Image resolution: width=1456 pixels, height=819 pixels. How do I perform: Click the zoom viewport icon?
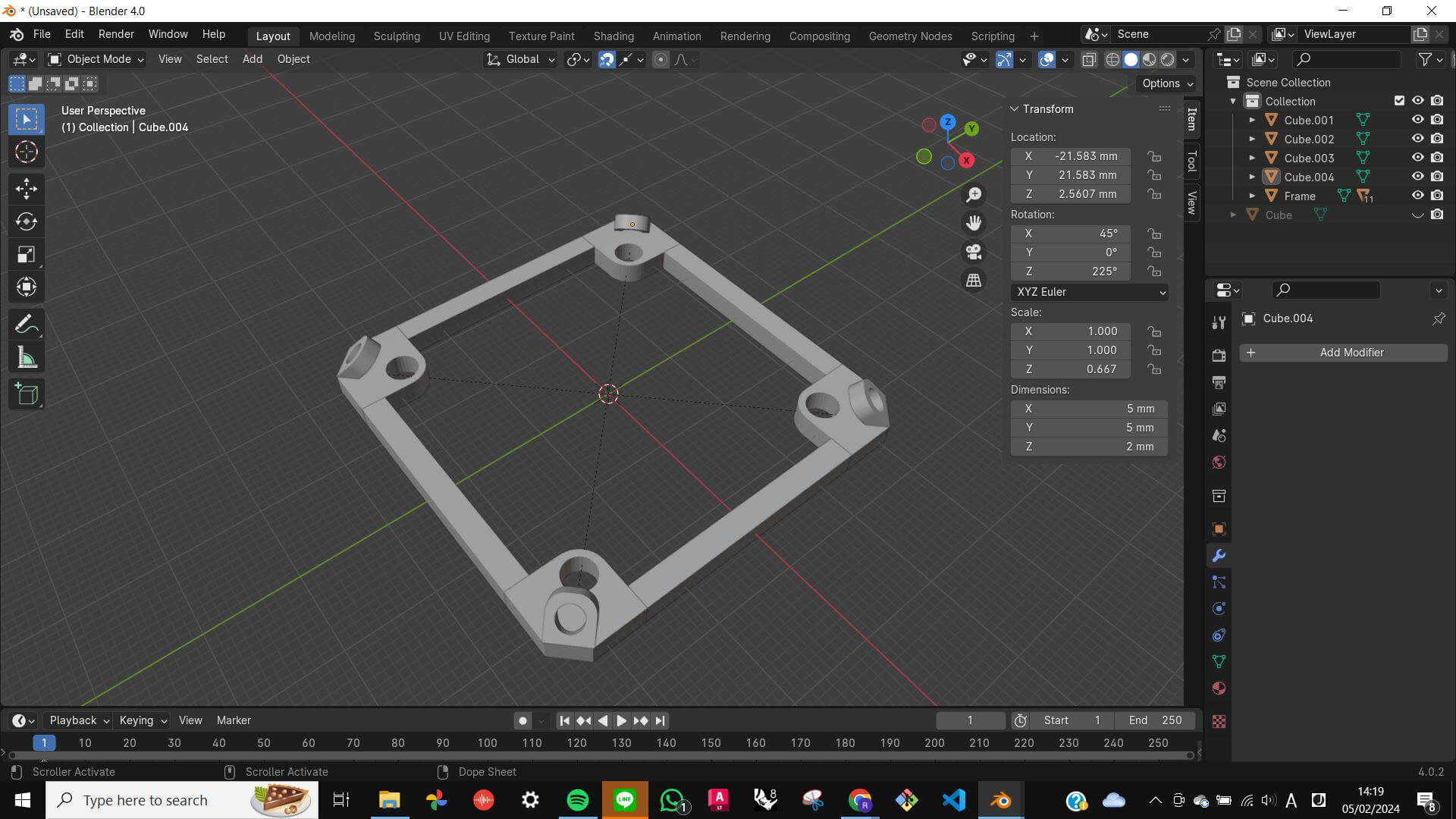click(x=974, y=195)
